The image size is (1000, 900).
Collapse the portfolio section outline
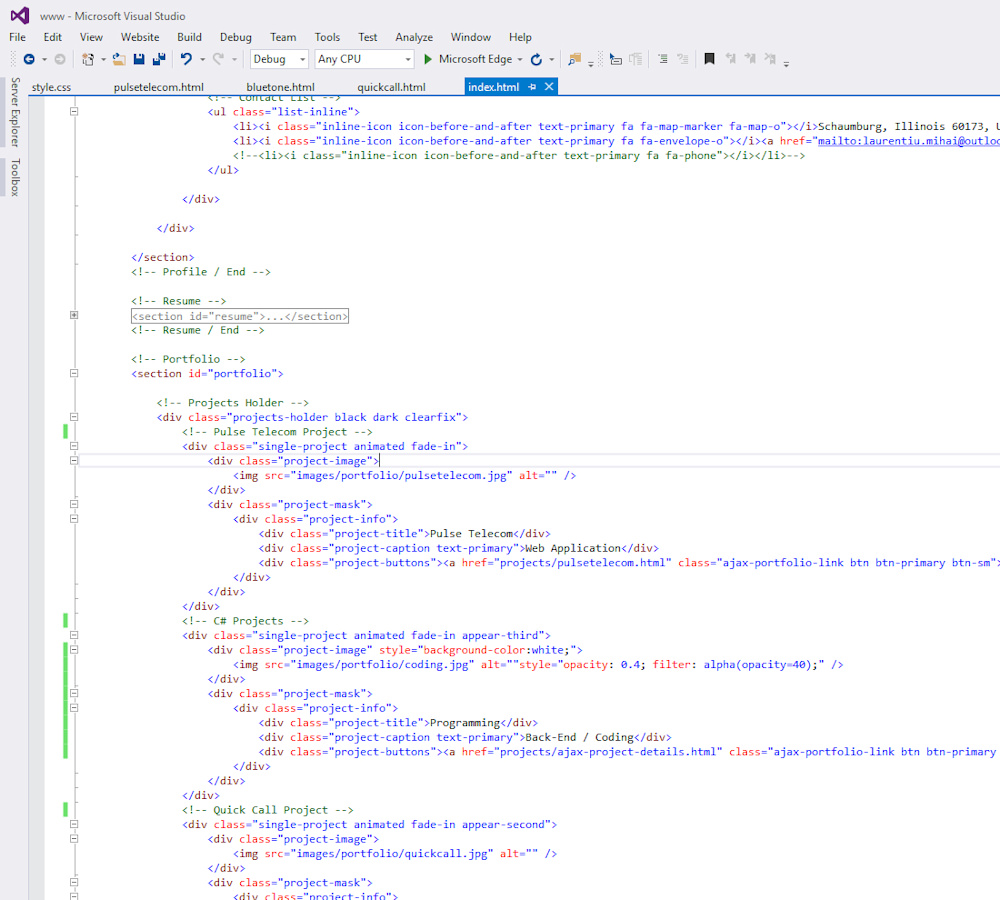pos(74,374)
